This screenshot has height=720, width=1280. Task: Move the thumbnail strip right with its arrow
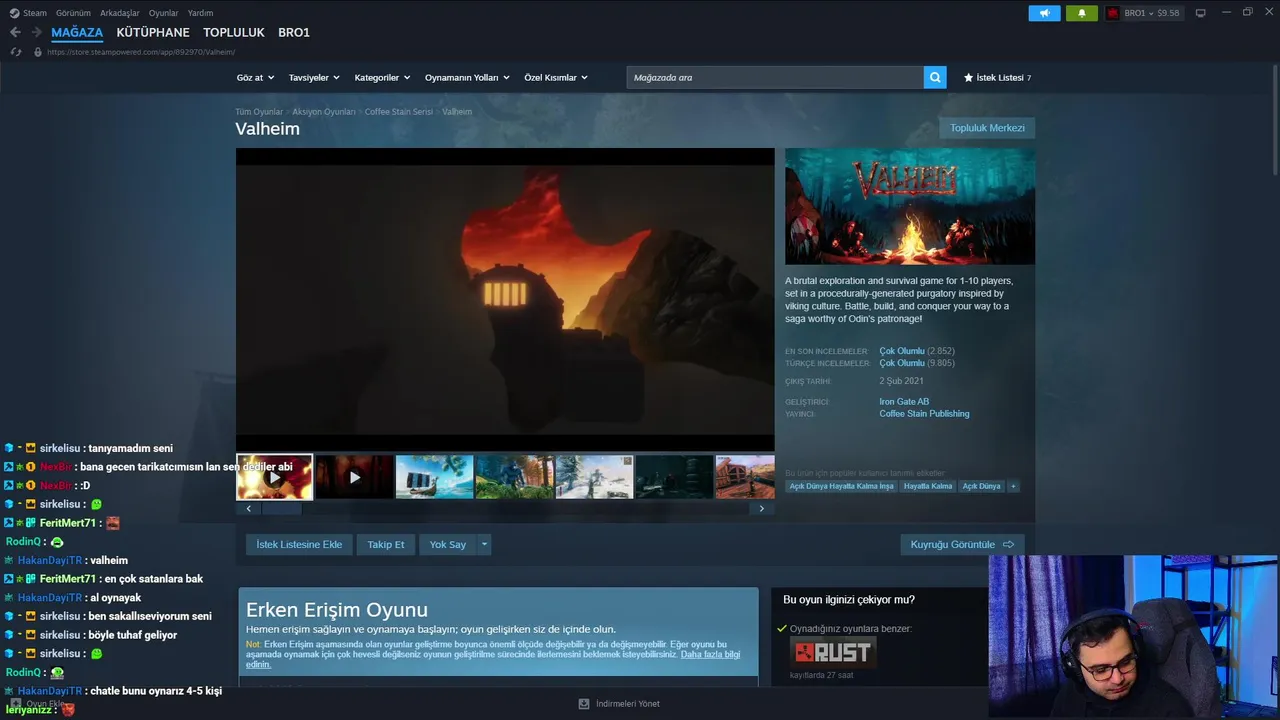(x=761, y=508)
